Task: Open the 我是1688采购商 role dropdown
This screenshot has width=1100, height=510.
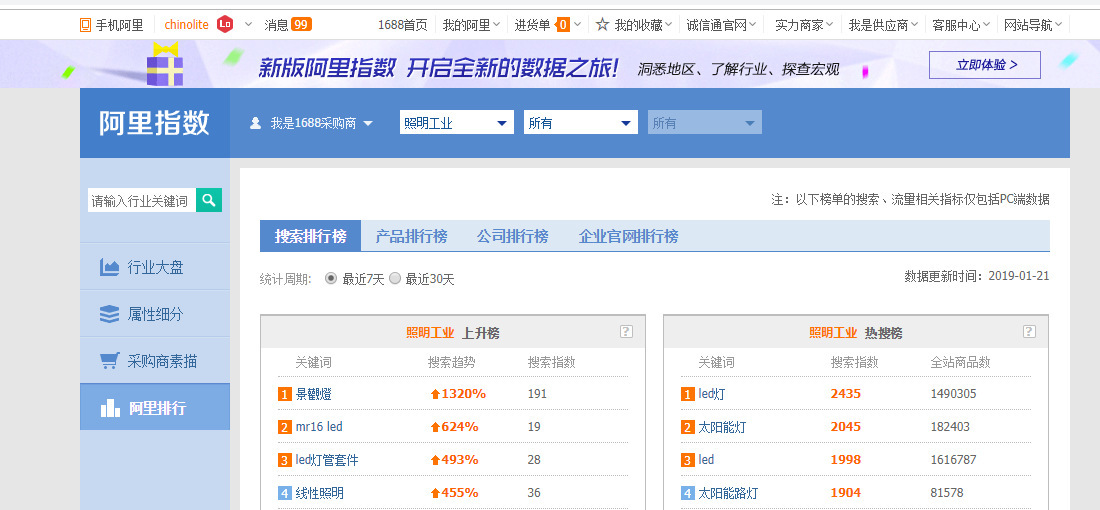Action: click(x=312, y=123)
